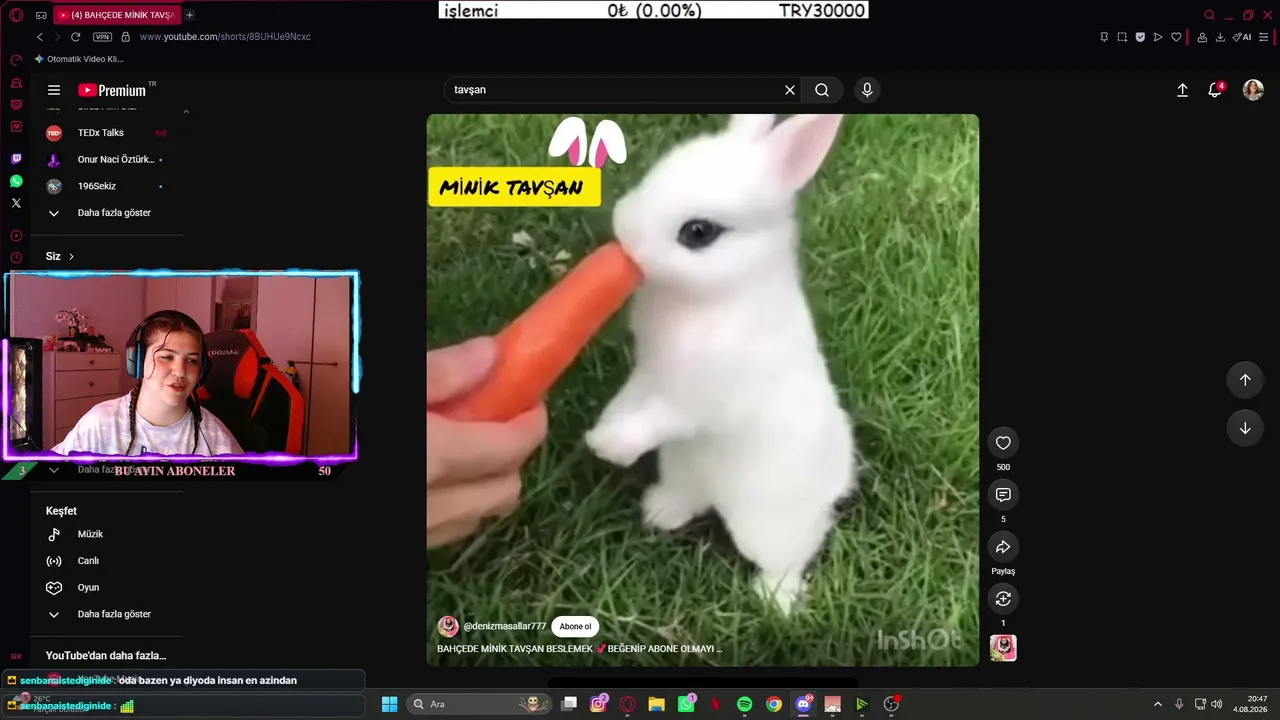Open YouTube notifications bell
The width and height of the screenshot is (1280, 720).
coord(1215,90)
